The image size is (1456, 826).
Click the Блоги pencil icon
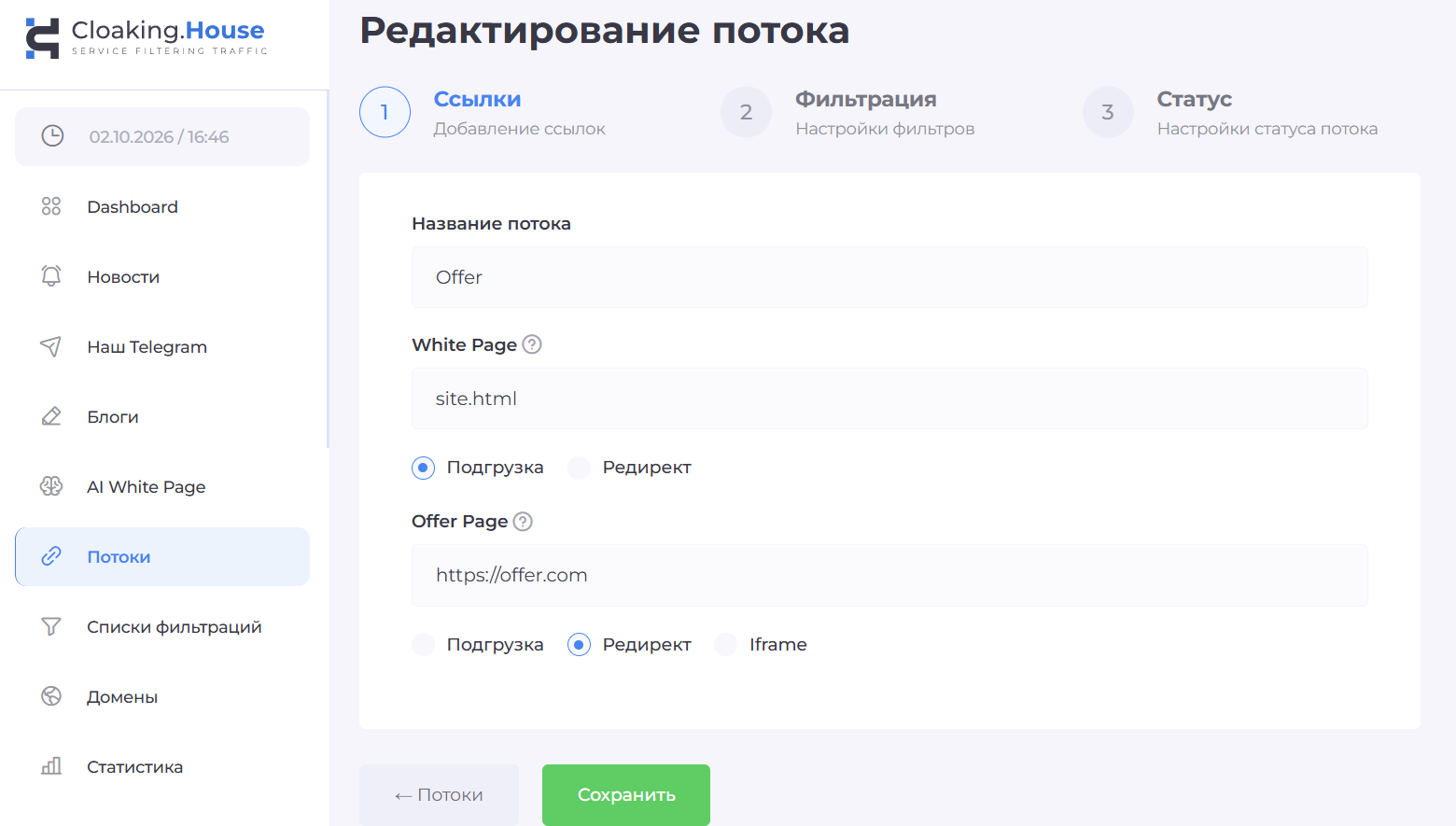click(51, 416)
